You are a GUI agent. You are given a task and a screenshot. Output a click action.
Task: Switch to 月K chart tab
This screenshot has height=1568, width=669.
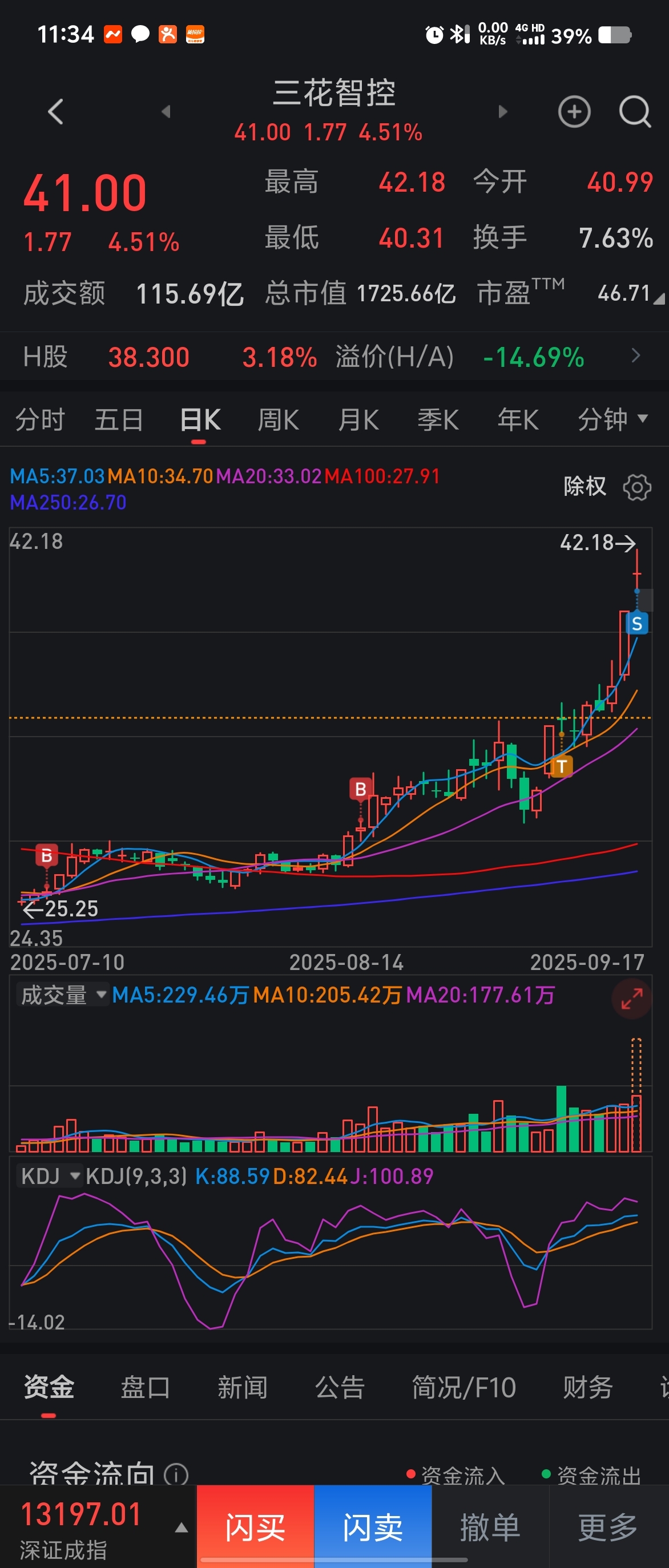[x=358, y=419]
